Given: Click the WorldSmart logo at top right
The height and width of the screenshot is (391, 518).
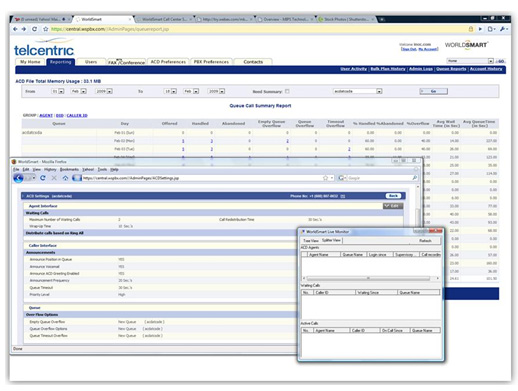Looking at the screenshot, I should [466, 45].
